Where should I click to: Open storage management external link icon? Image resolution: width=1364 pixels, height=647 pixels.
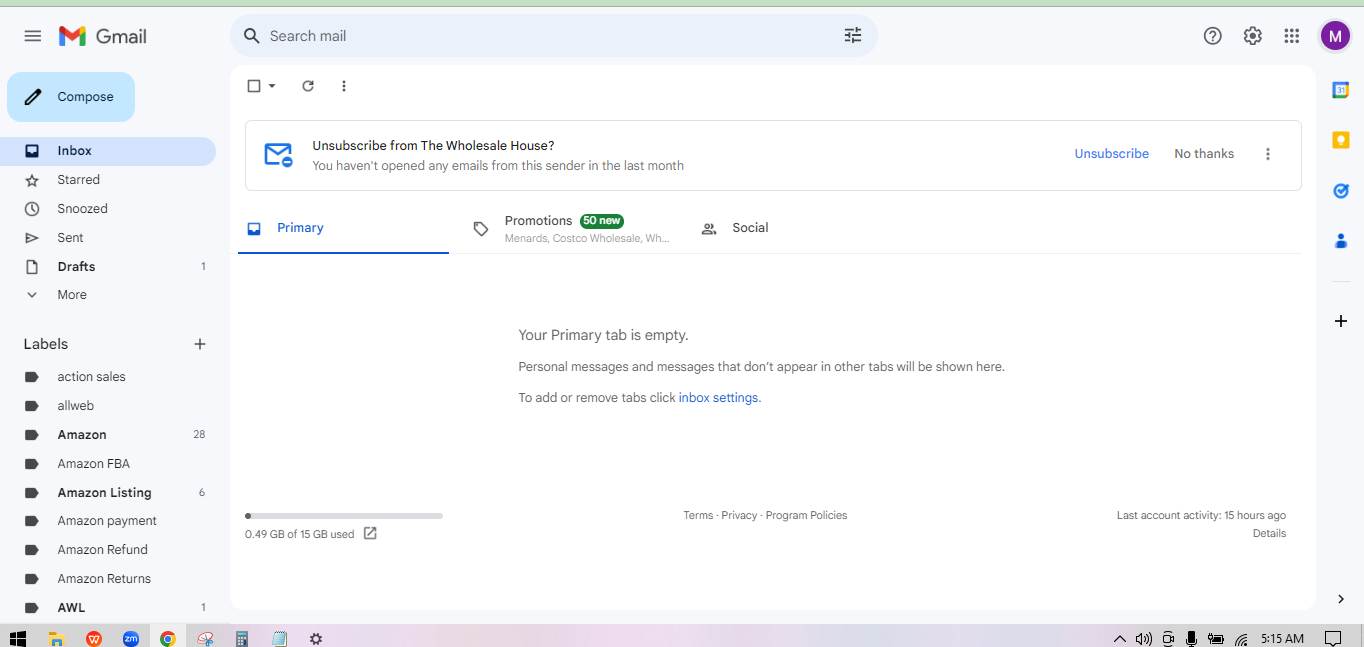pos(370,533)
